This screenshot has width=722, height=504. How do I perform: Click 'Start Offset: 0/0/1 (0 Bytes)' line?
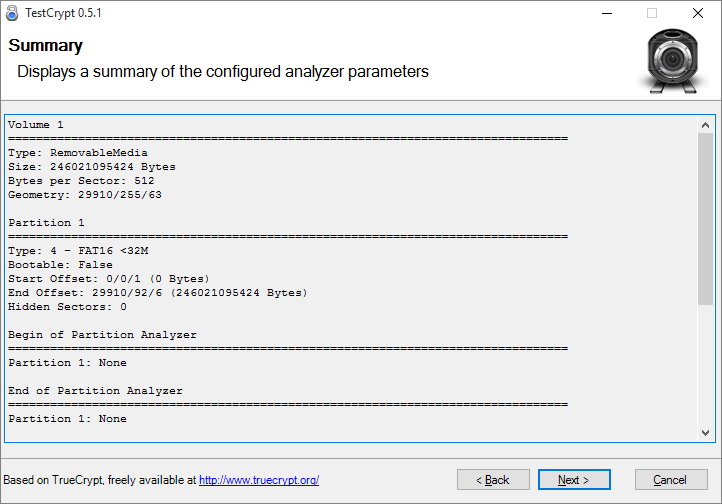point(109,279)
